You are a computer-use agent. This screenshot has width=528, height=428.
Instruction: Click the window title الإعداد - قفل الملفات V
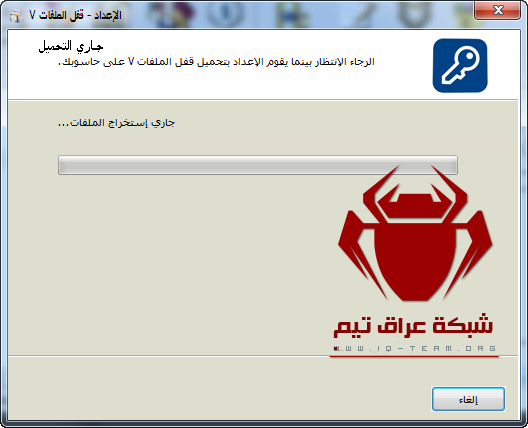(x=75, y=15)
